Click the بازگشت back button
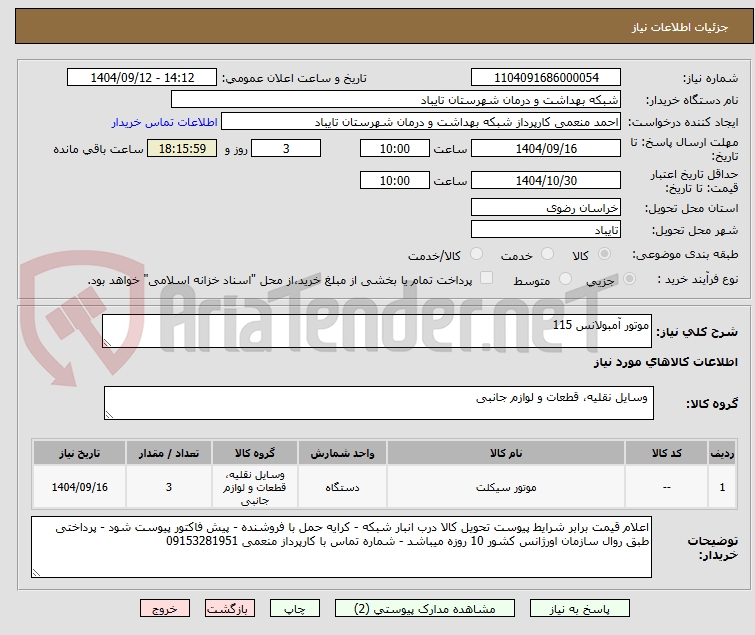This screenshot has width=755, height=635. [229, 609]
